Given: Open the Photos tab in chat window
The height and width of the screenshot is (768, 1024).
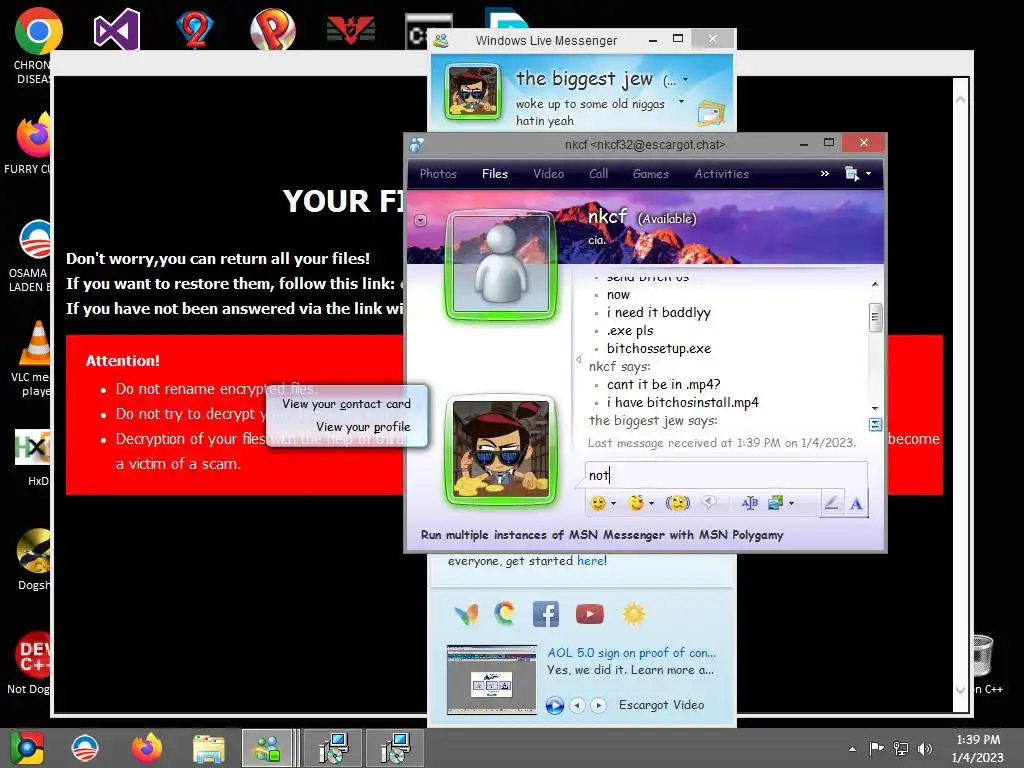Looking at the screenshot, I should (438, 174).
